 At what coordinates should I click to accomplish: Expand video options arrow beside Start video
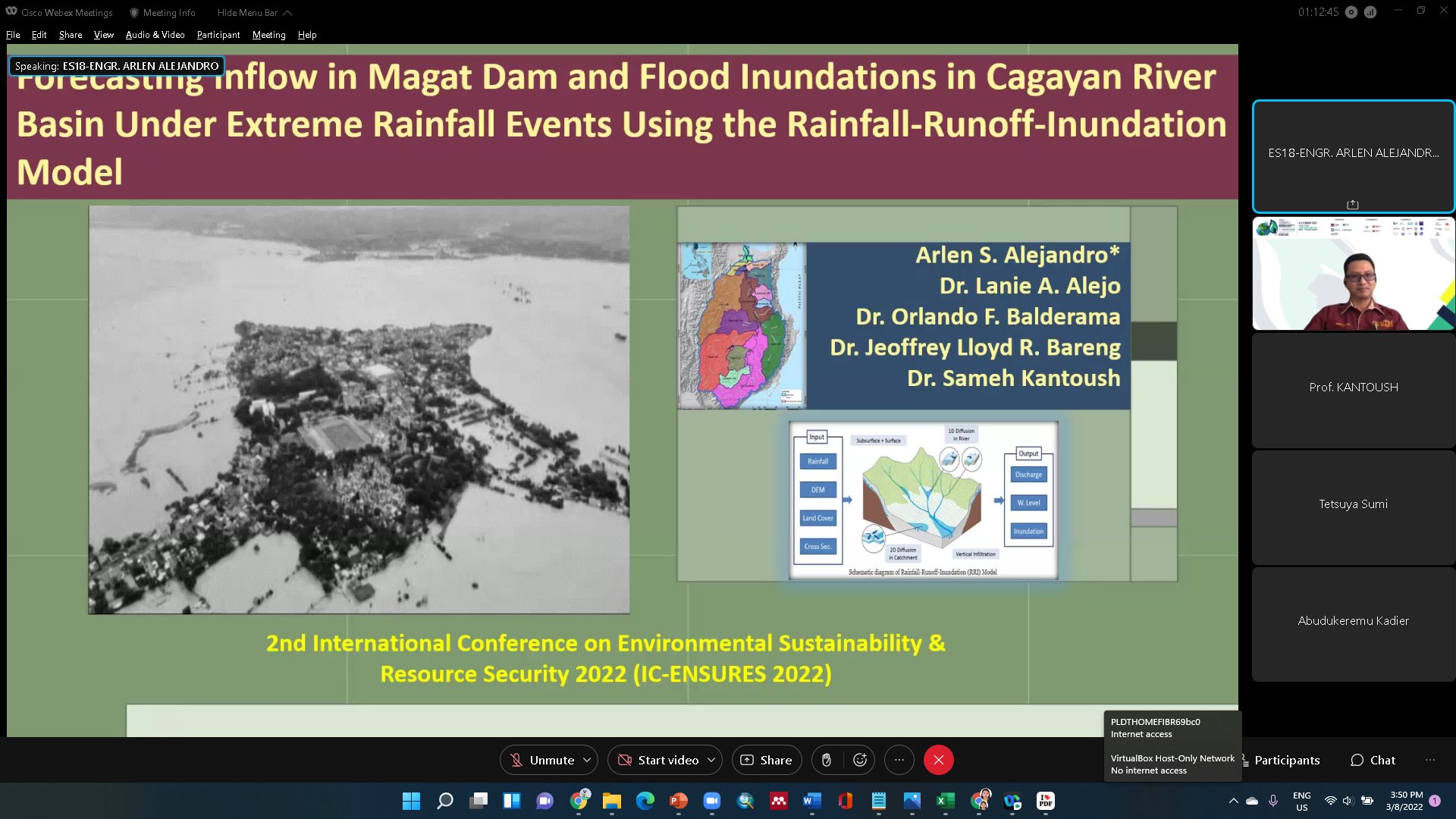coord(711,760)
